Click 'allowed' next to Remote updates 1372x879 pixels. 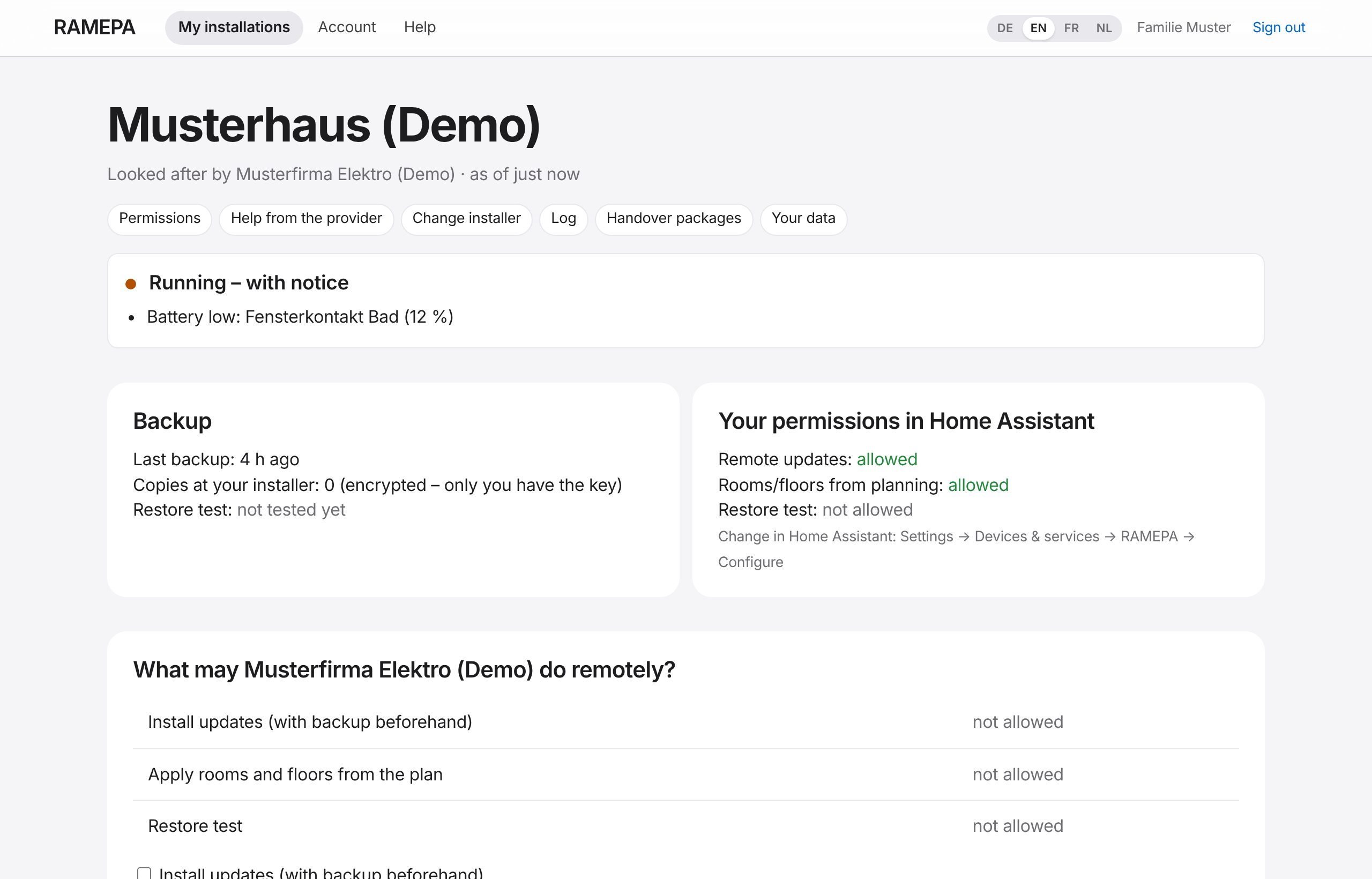886,459
